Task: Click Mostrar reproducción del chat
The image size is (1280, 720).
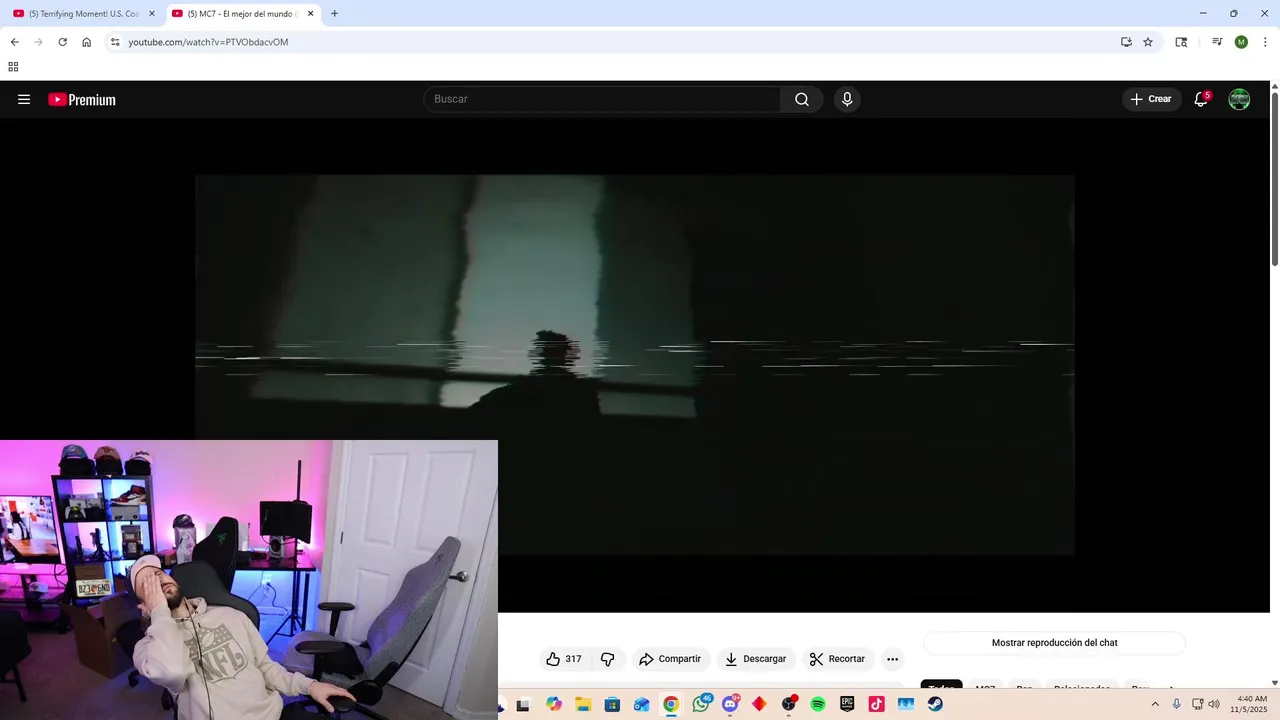Action: [x=1054, y=643]
